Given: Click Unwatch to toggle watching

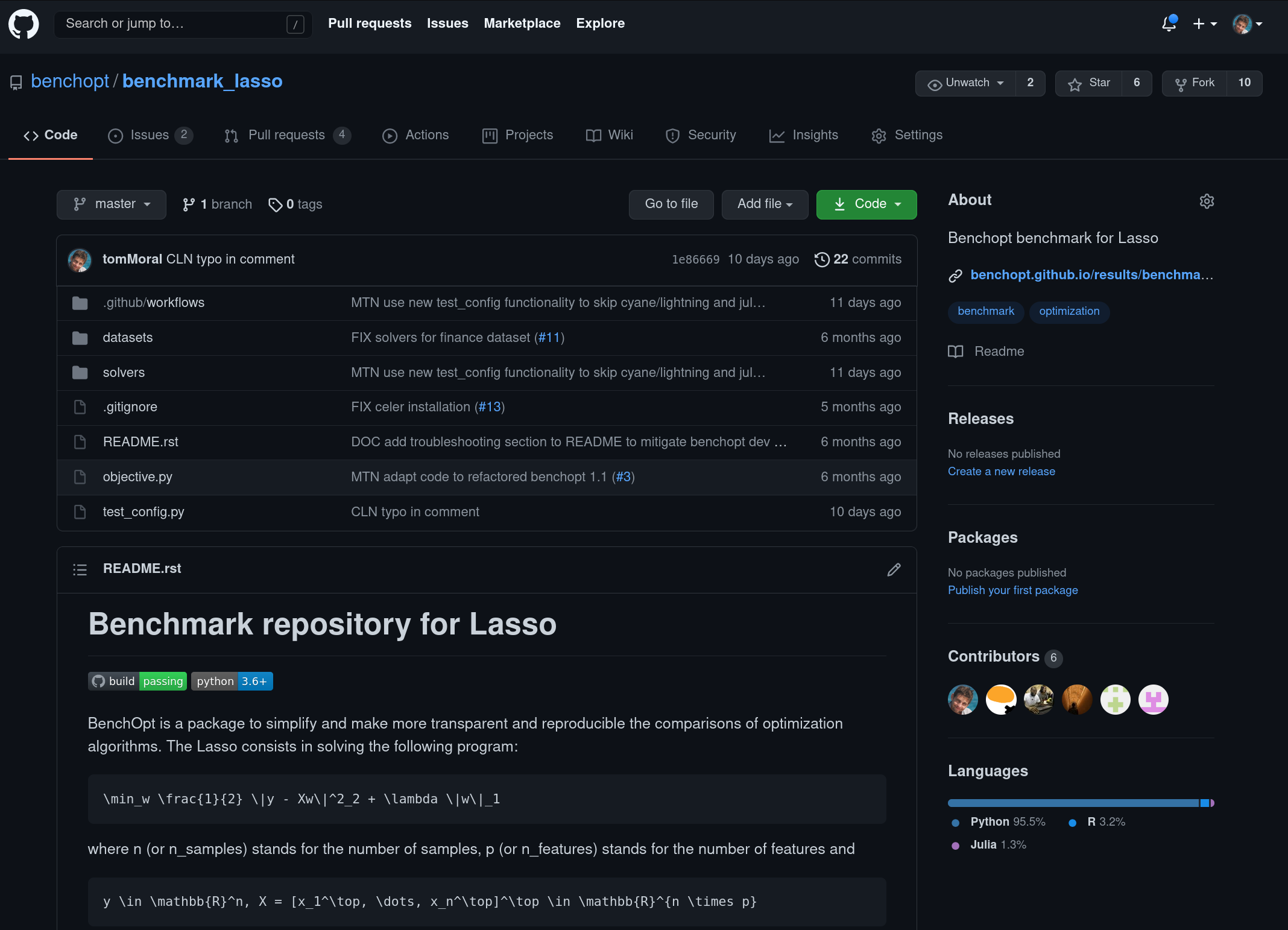Looking at the screenshot, I should (x=965, y=83).
